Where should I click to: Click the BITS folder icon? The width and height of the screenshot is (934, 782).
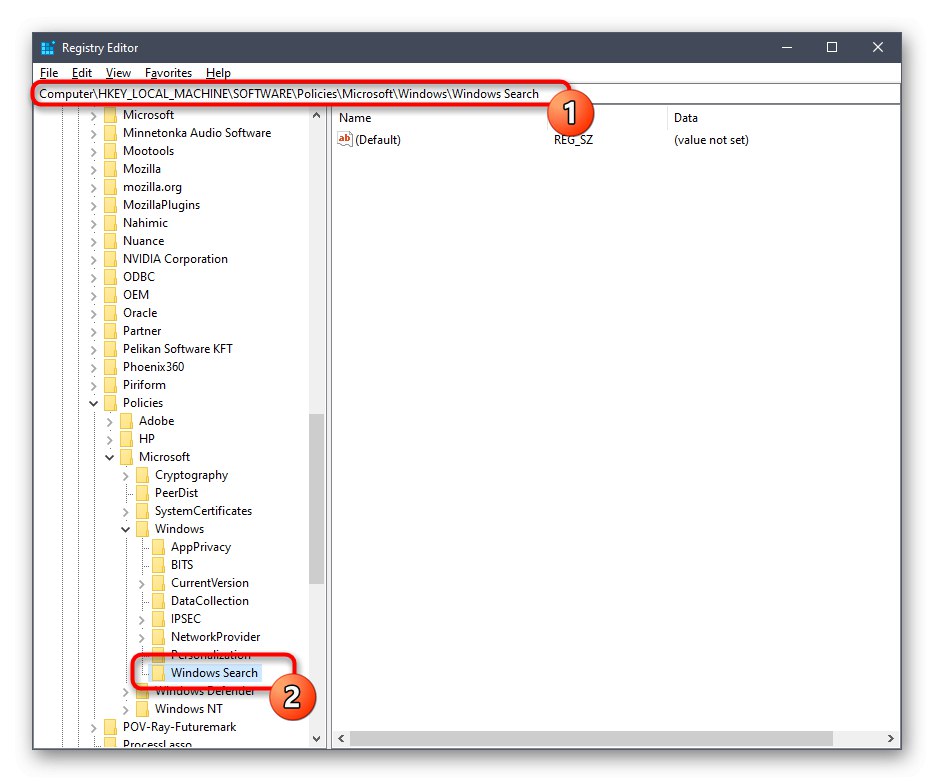point(158,565)
